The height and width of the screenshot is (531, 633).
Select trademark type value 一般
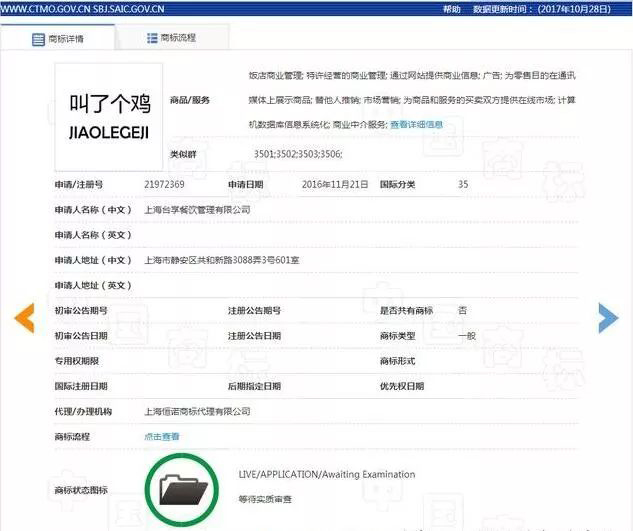coord(467,336)
